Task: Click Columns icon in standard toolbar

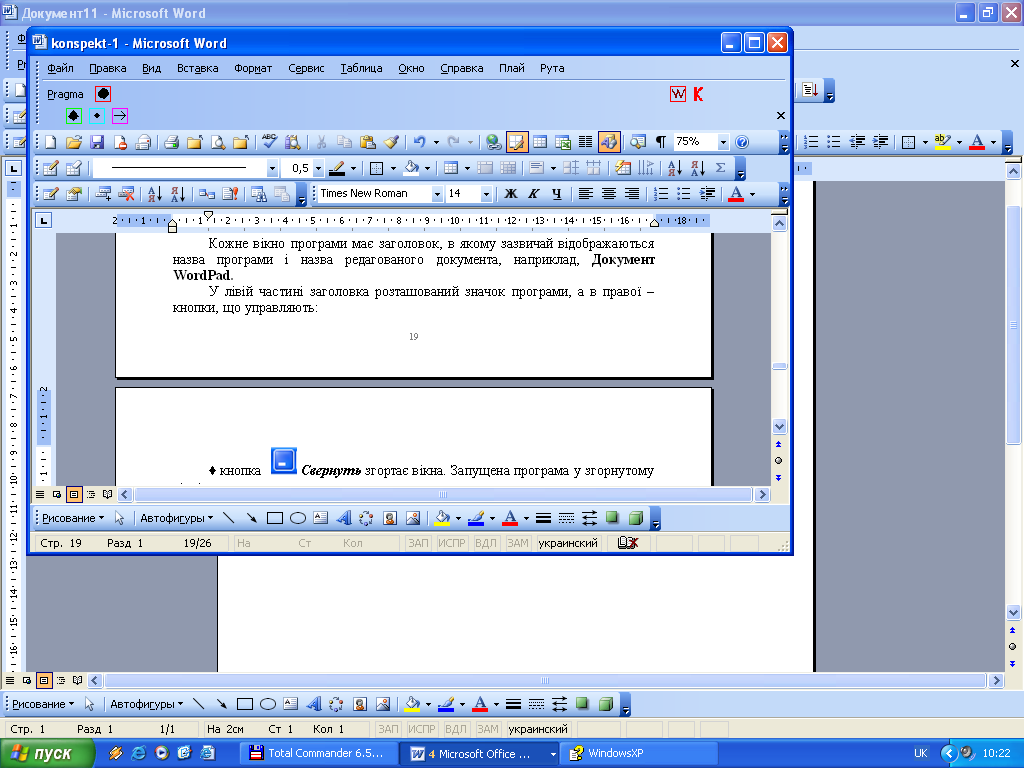Action: click(585, 142)
